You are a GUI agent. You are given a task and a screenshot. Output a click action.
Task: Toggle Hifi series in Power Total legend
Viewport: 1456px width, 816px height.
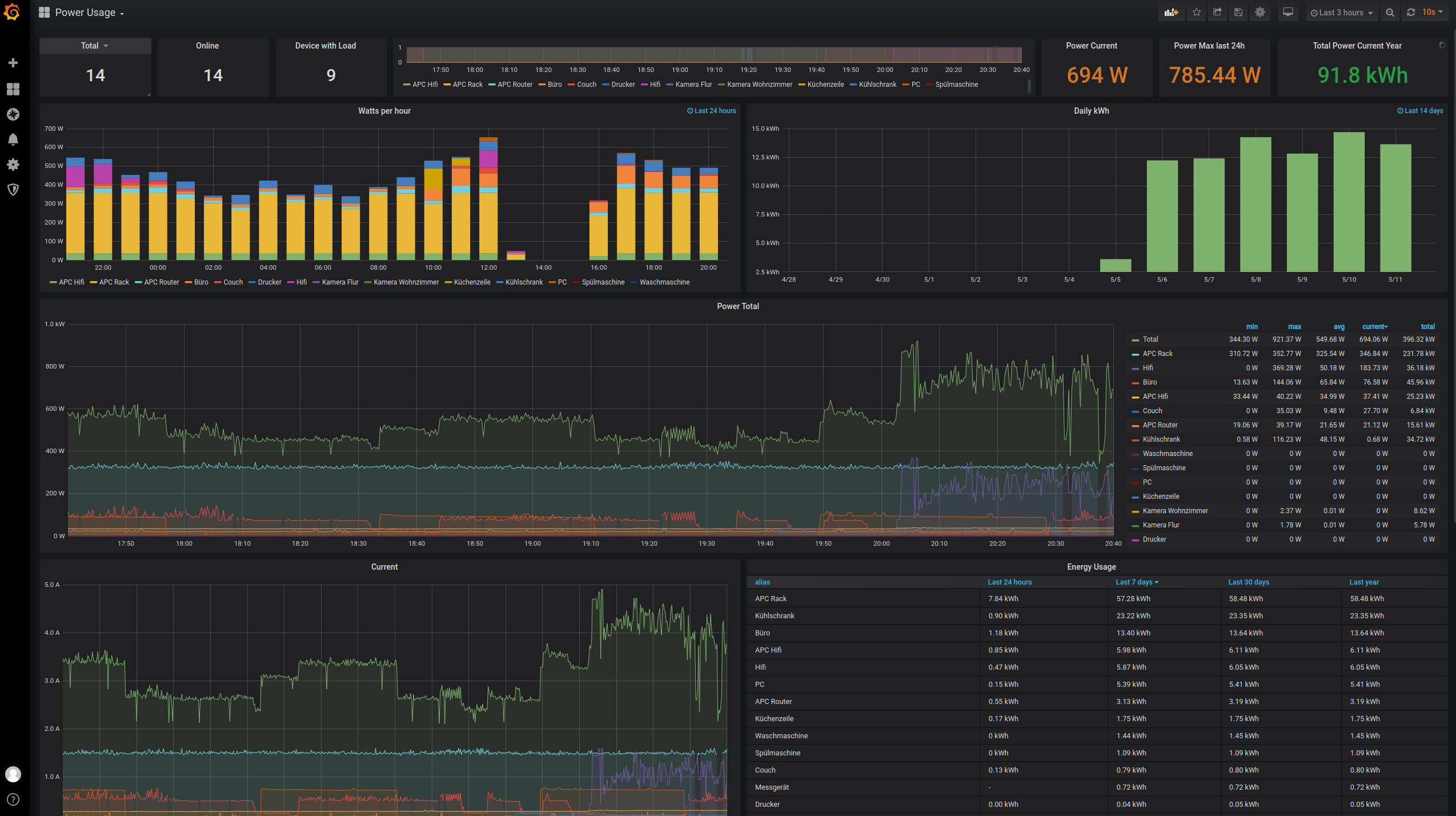(x=1148, y=368)
